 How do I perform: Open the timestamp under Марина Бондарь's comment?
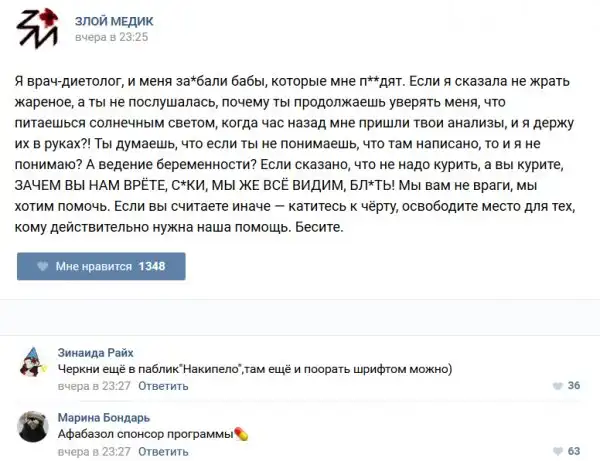tap(94, 451)
